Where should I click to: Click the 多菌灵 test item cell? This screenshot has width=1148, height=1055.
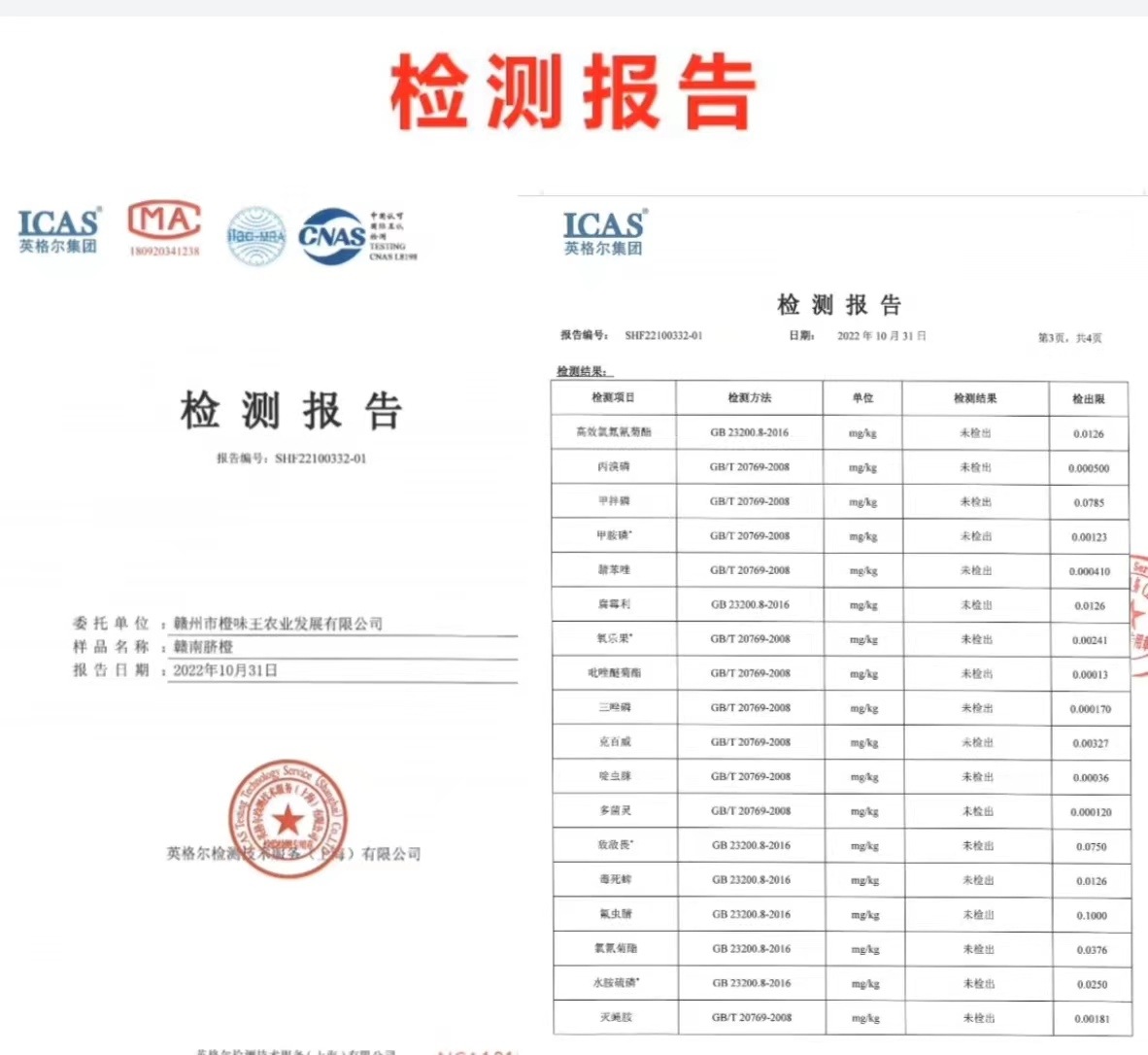(615, 811)
